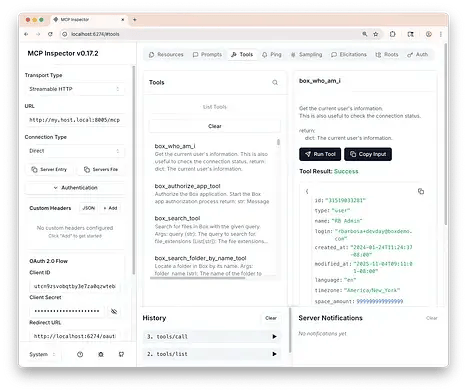This screenshot has width=467, height=392.
Task: Click the Client Secret input field
Action: [67, 311]
